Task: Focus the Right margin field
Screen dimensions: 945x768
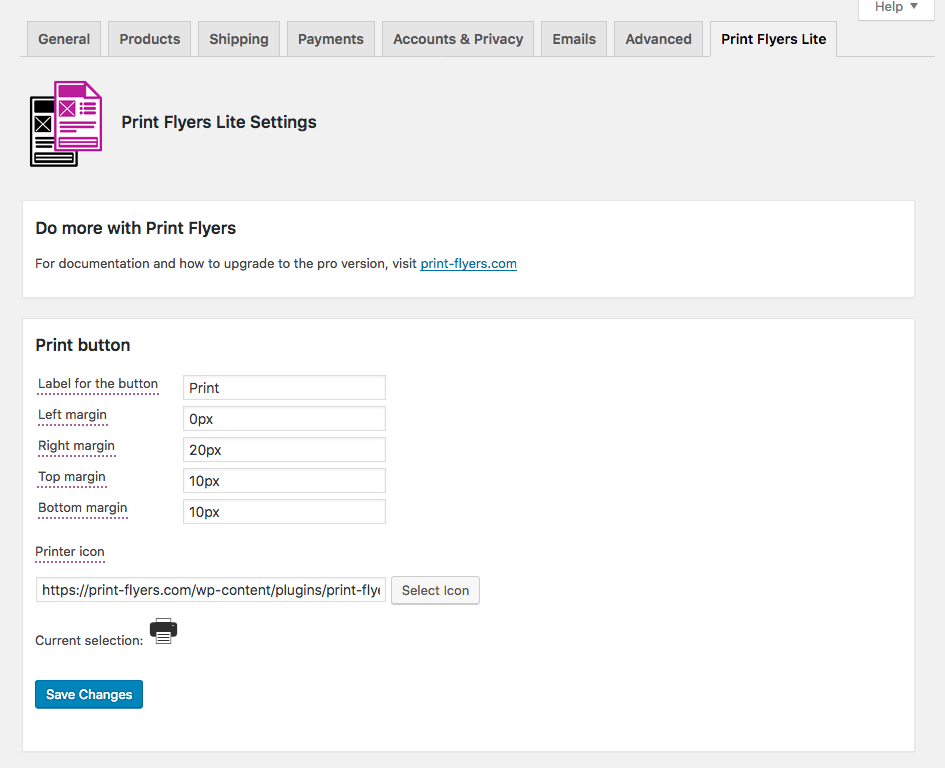Action: [x=284, y=450]
